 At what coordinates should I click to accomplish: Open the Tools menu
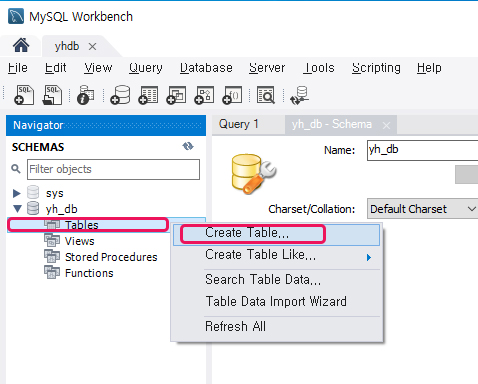point(319,68)
